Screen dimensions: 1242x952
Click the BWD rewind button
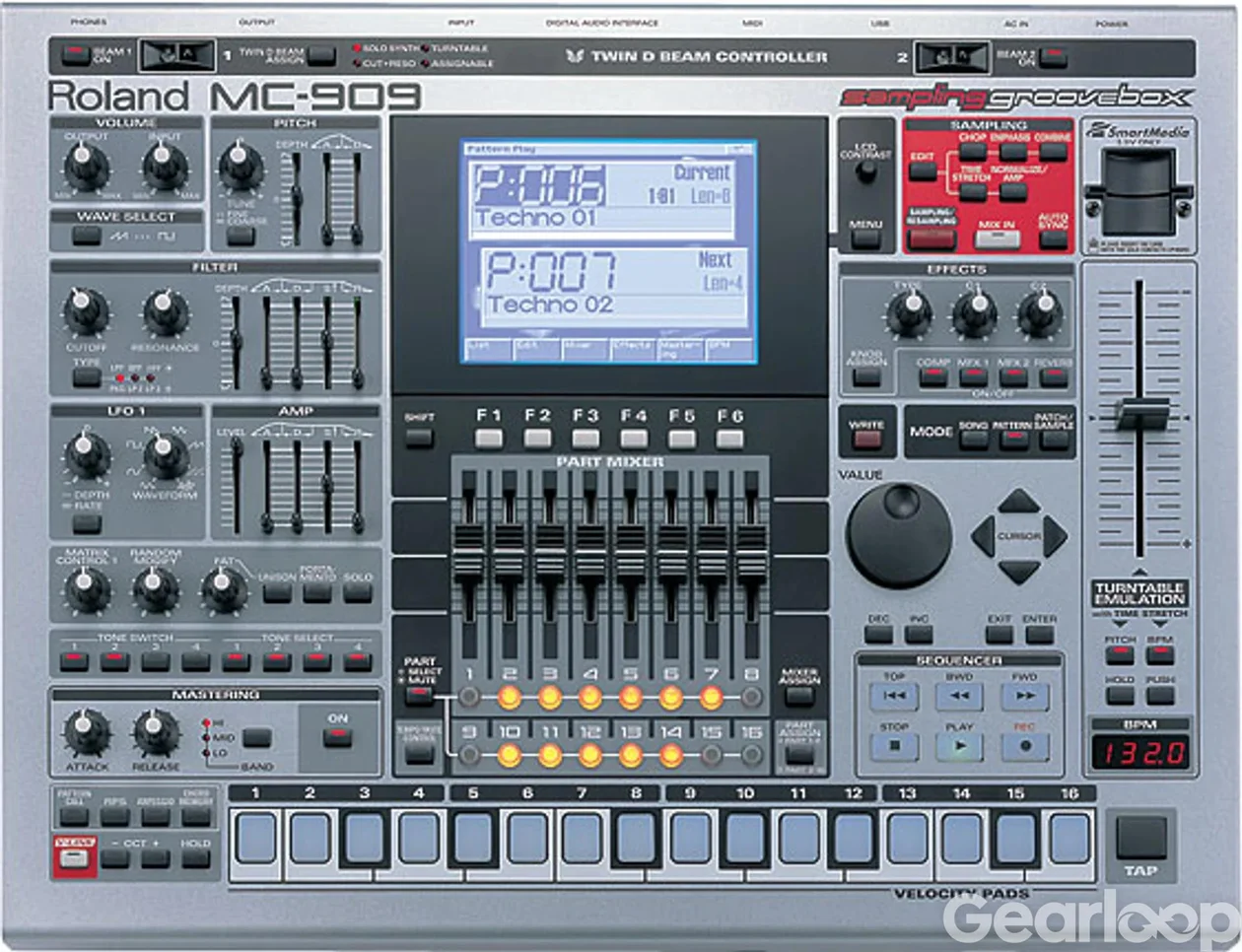959,696
